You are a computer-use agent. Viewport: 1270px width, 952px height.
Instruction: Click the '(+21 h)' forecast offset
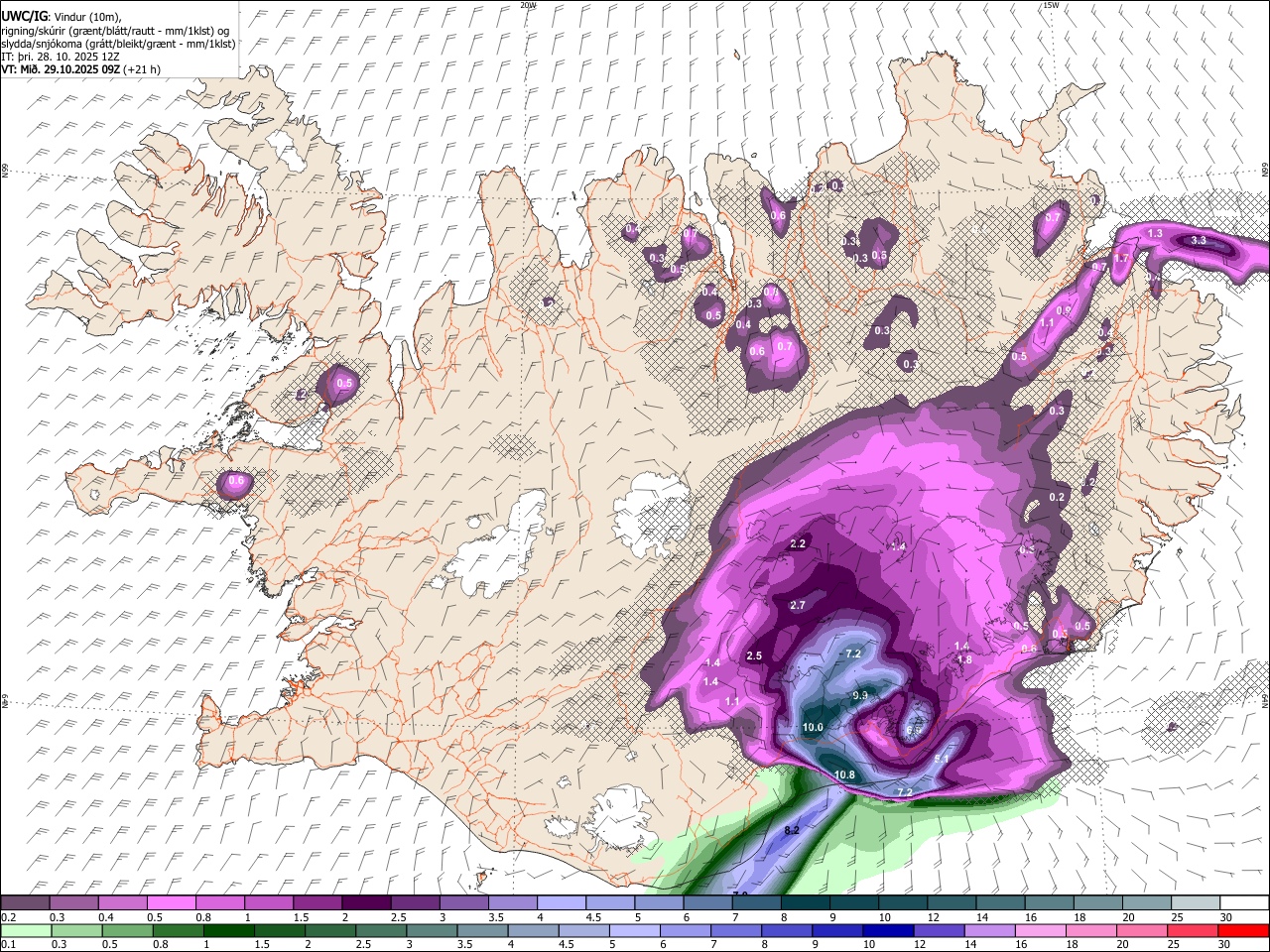143,69
